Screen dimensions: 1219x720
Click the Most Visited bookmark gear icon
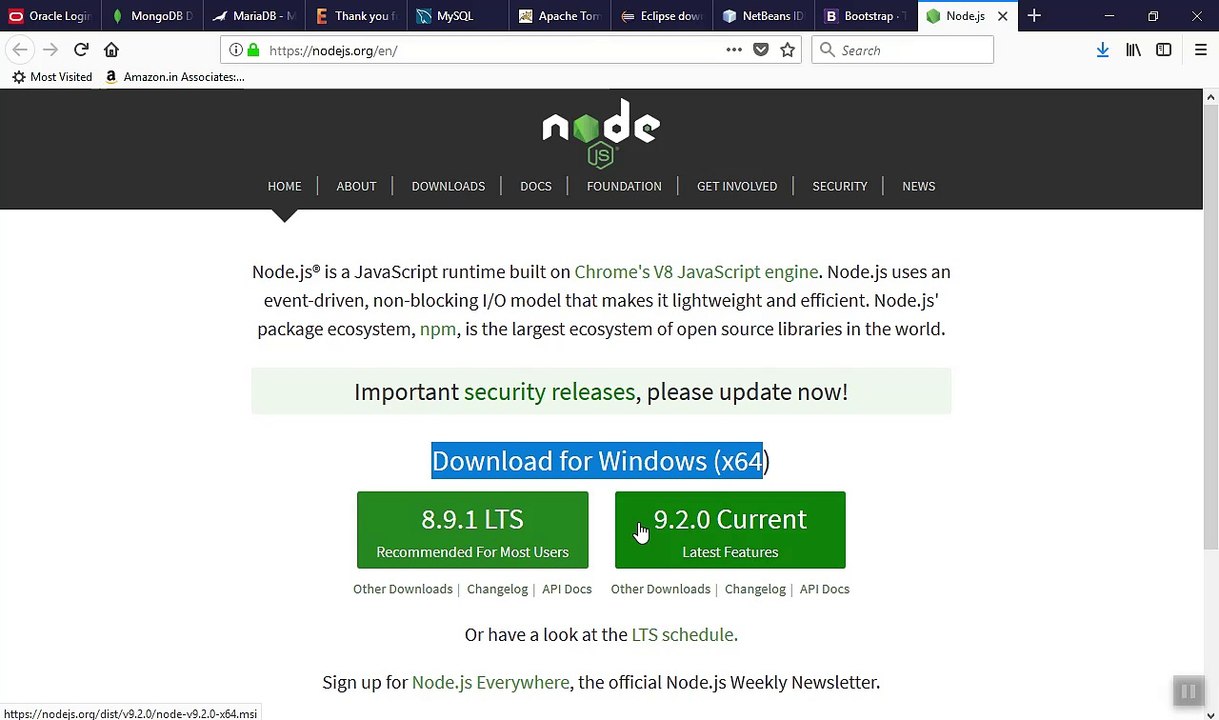pyautogui.click(x=18, y=77)
